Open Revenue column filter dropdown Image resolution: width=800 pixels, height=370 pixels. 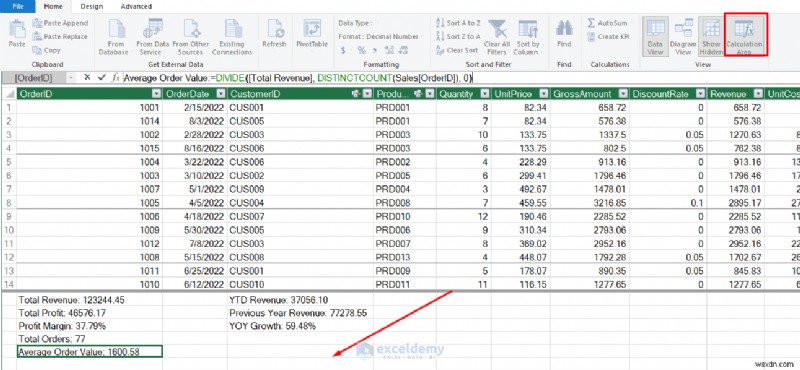point(759,94)
